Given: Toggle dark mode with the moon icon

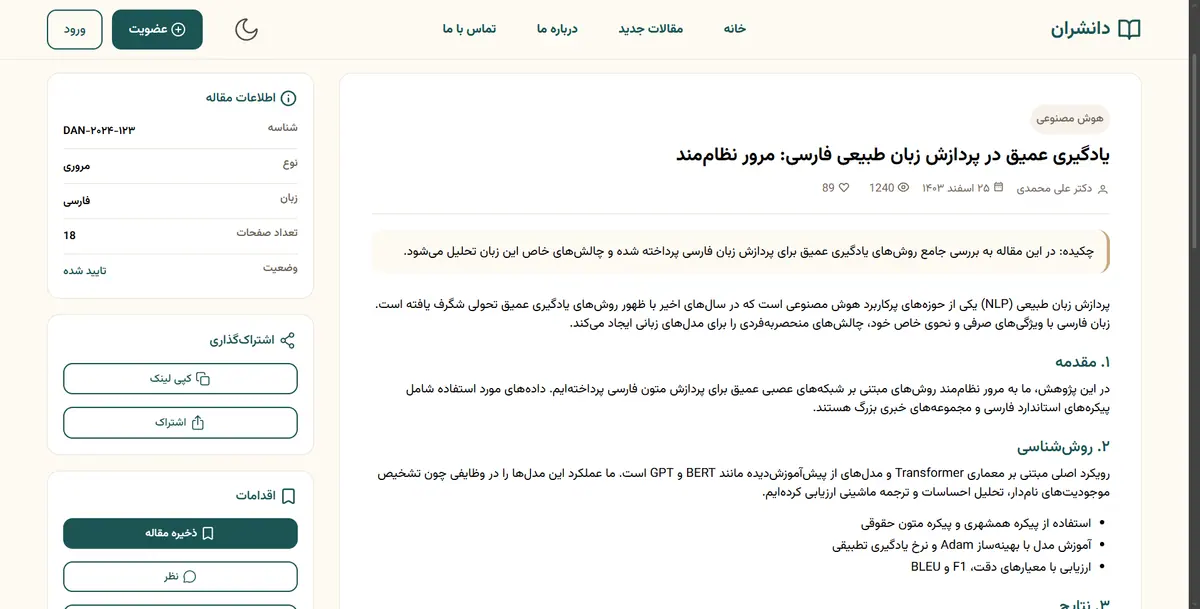Looking at the screenshot, I should [x=246, y=29].
